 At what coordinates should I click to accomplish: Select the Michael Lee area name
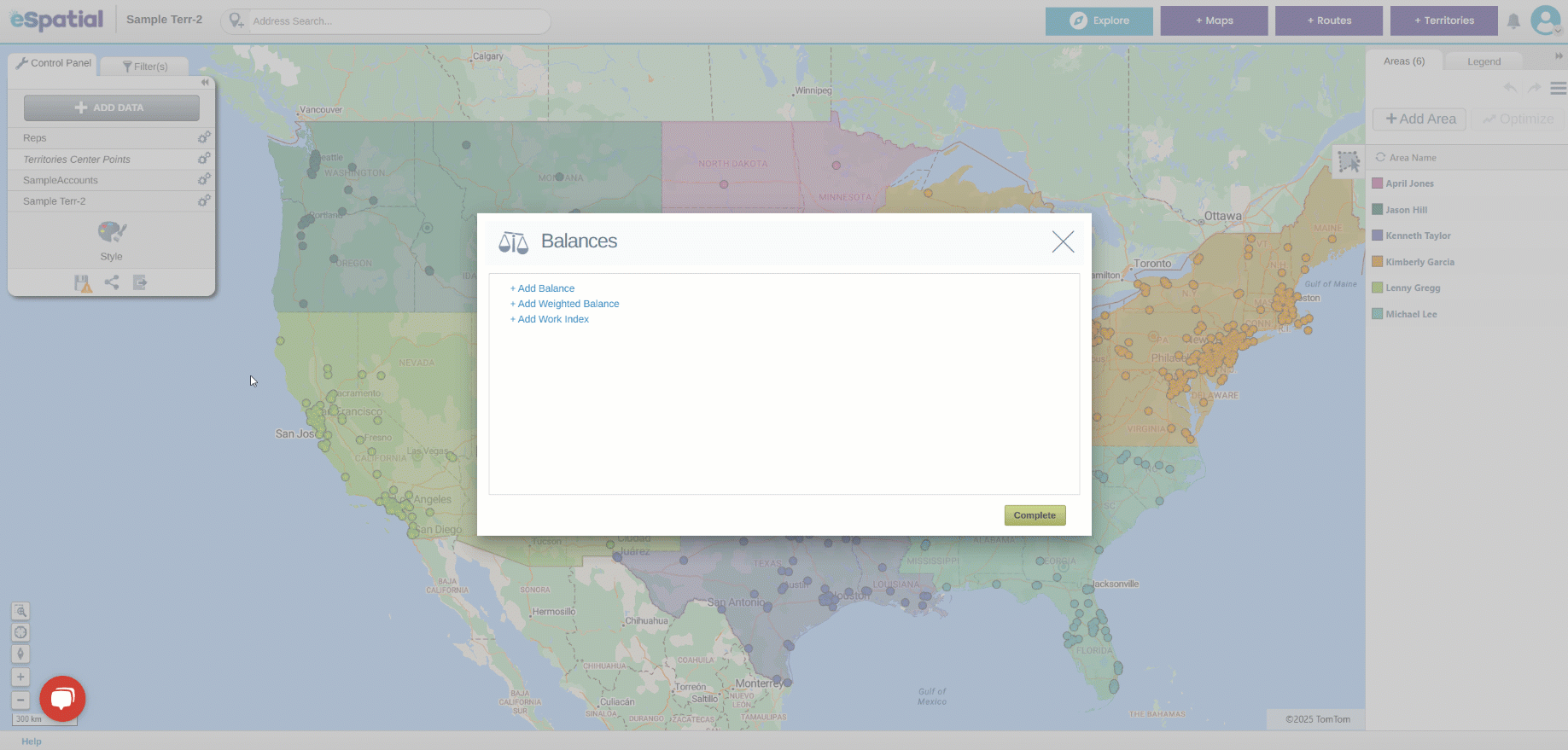[x=1411, y=314]
